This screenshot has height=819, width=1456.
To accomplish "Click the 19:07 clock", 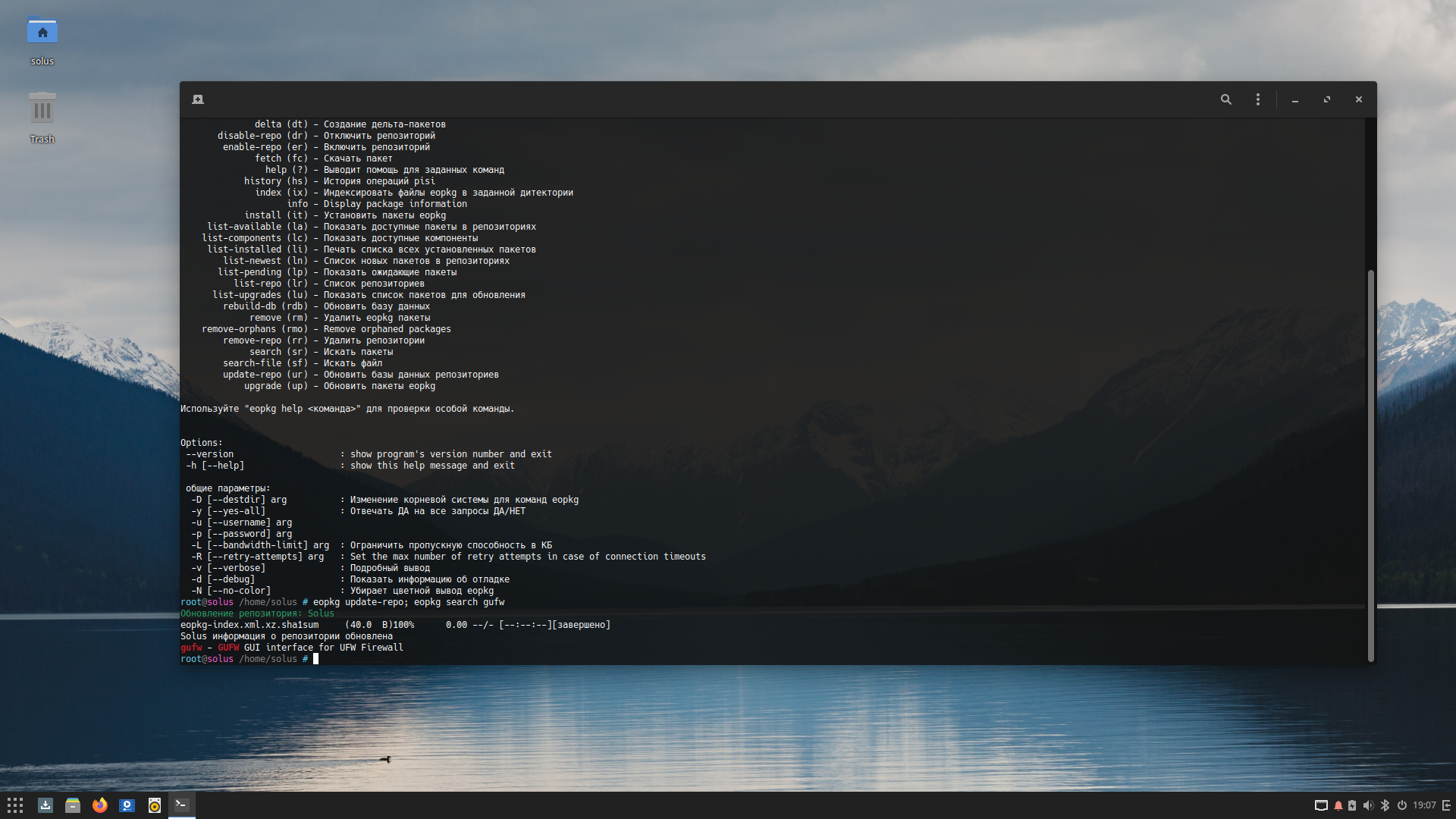I will (x=1424, y=805).
